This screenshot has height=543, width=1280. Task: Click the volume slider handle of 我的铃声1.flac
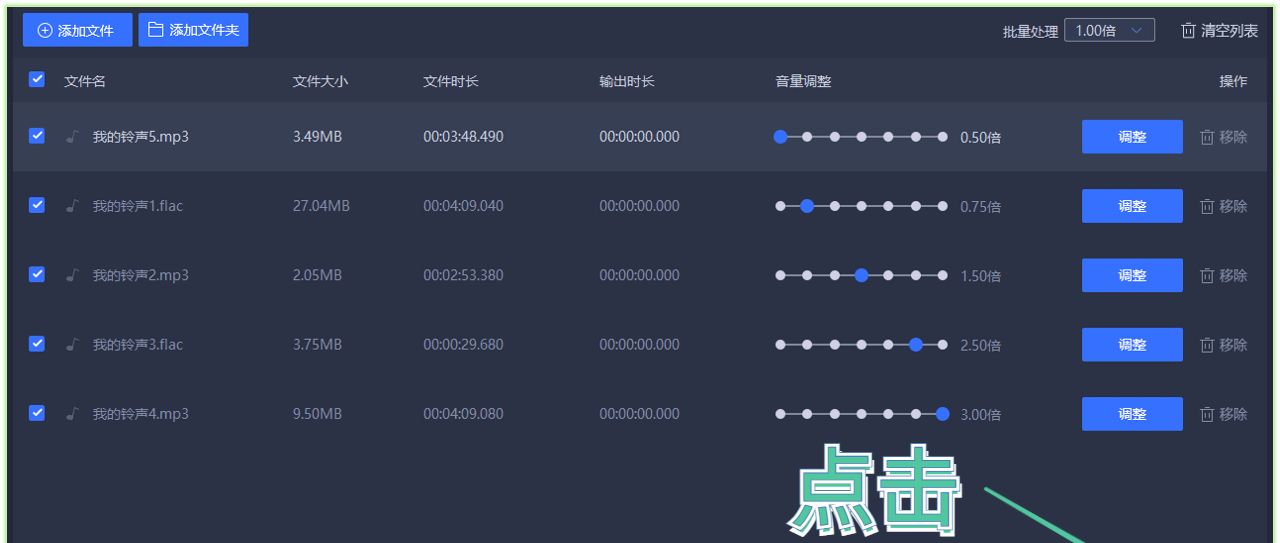coord(808,206)
